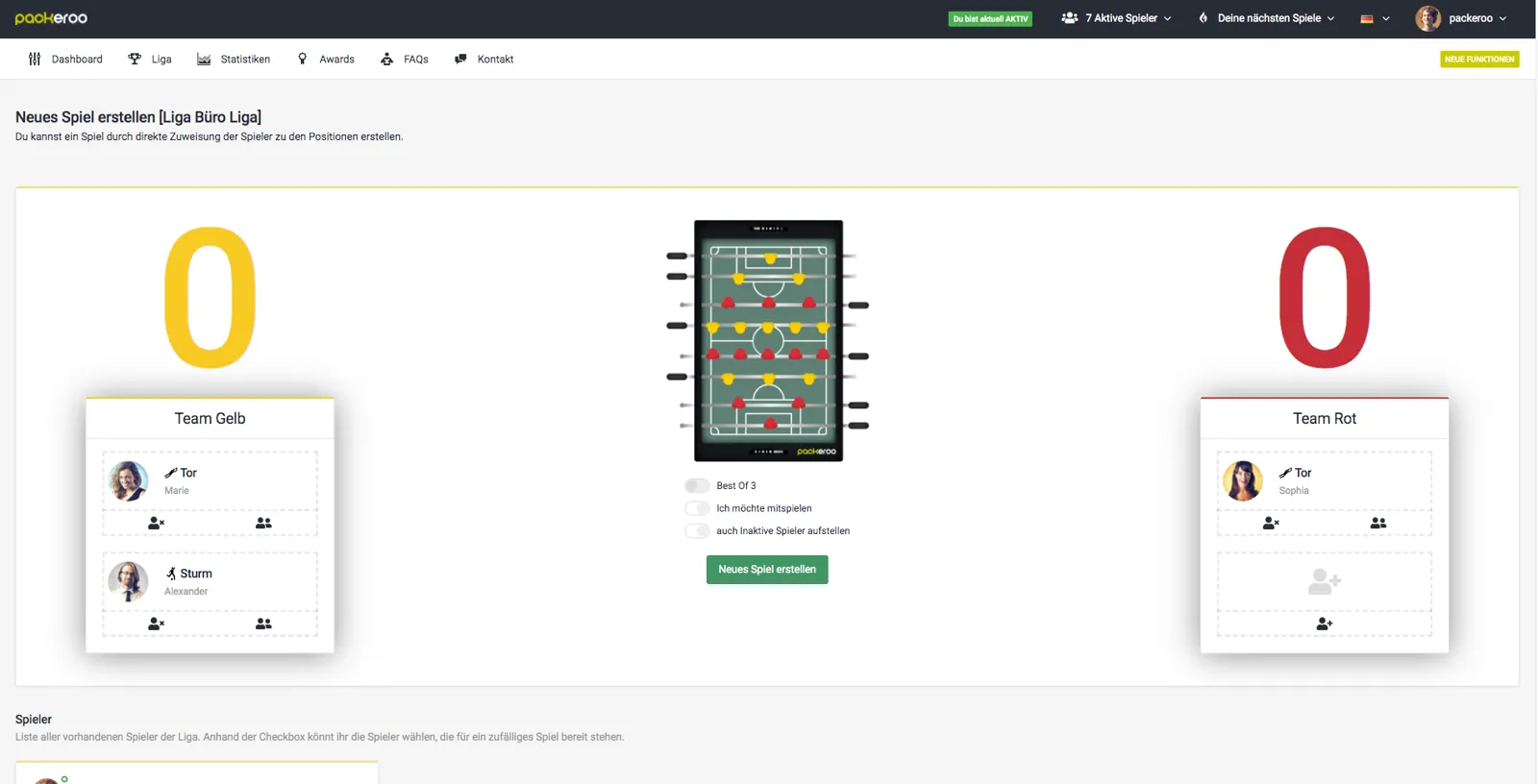Click the red score zero
1538x784 pixels.
click(1325, 298)
